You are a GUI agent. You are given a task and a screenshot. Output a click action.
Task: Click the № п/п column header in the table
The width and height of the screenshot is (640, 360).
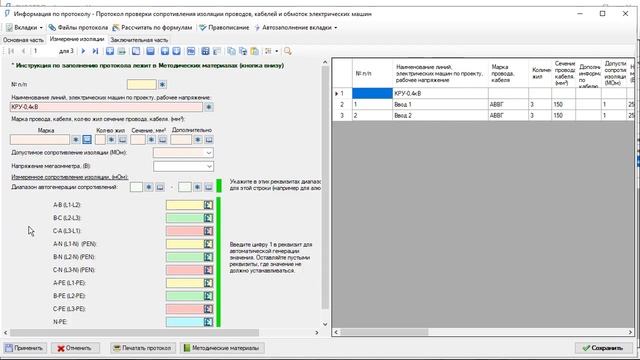372,73
